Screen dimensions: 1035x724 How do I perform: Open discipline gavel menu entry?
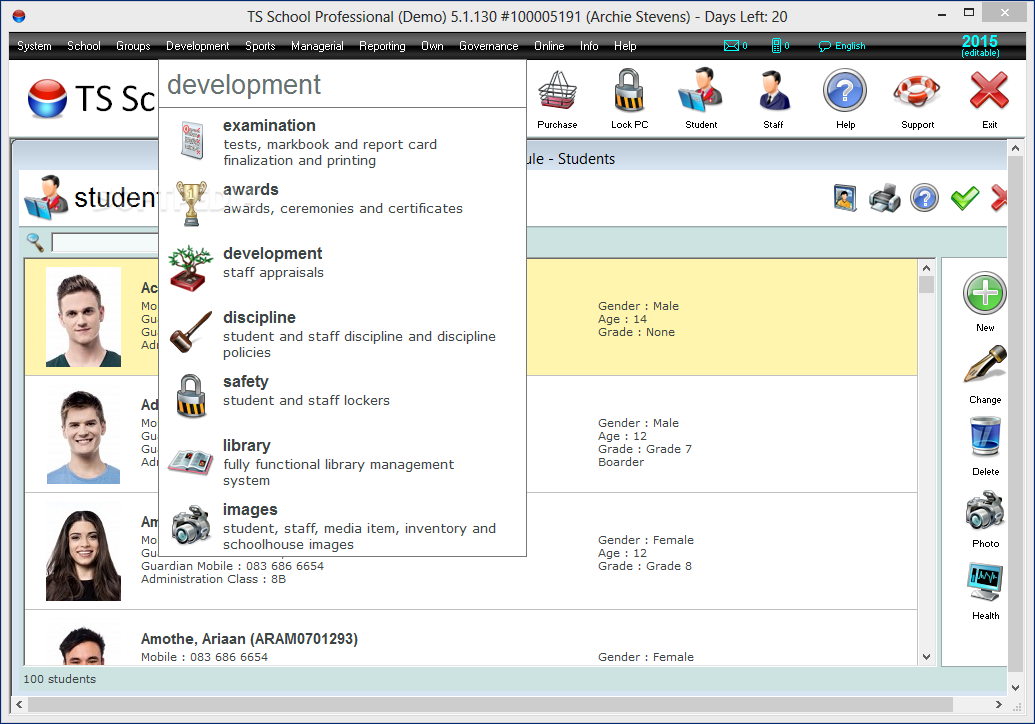pos(342,334)
